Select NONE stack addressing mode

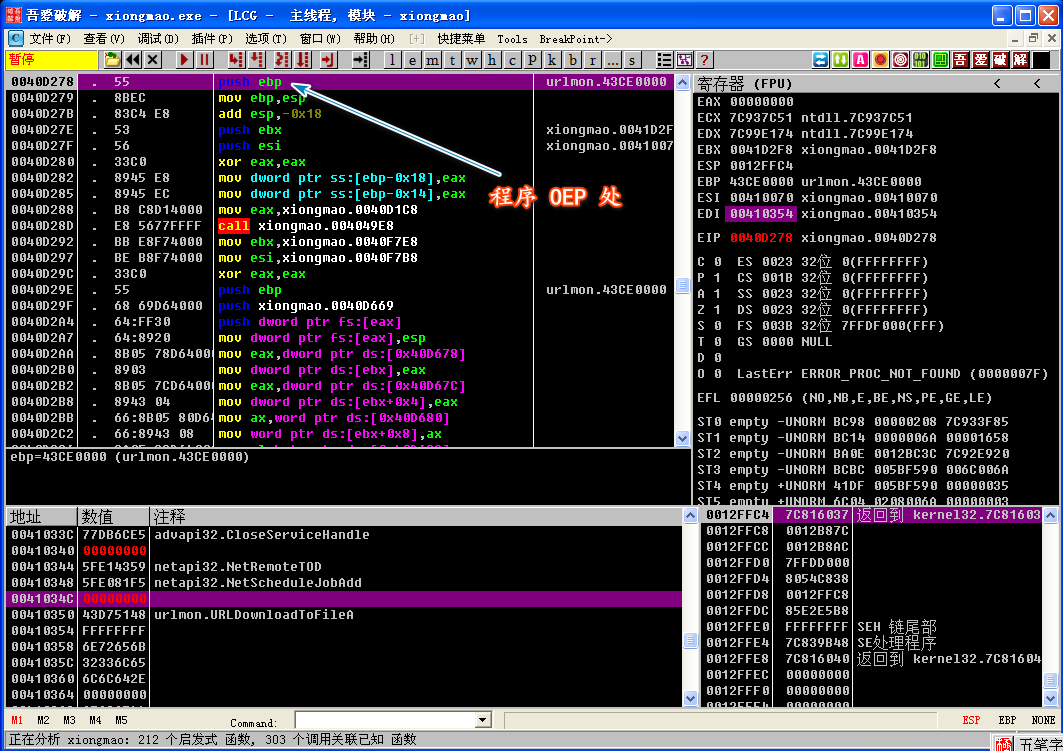pyautogui.click(x=1043, y=720)
